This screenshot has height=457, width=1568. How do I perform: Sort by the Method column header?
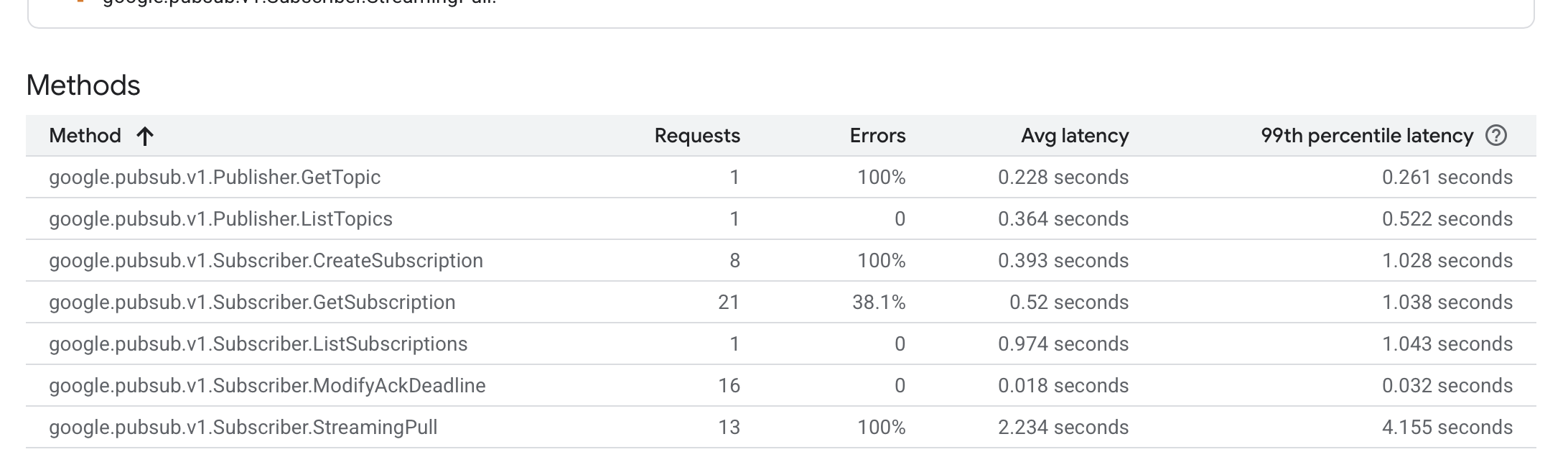pyautogui.click(x=85, y=136)
